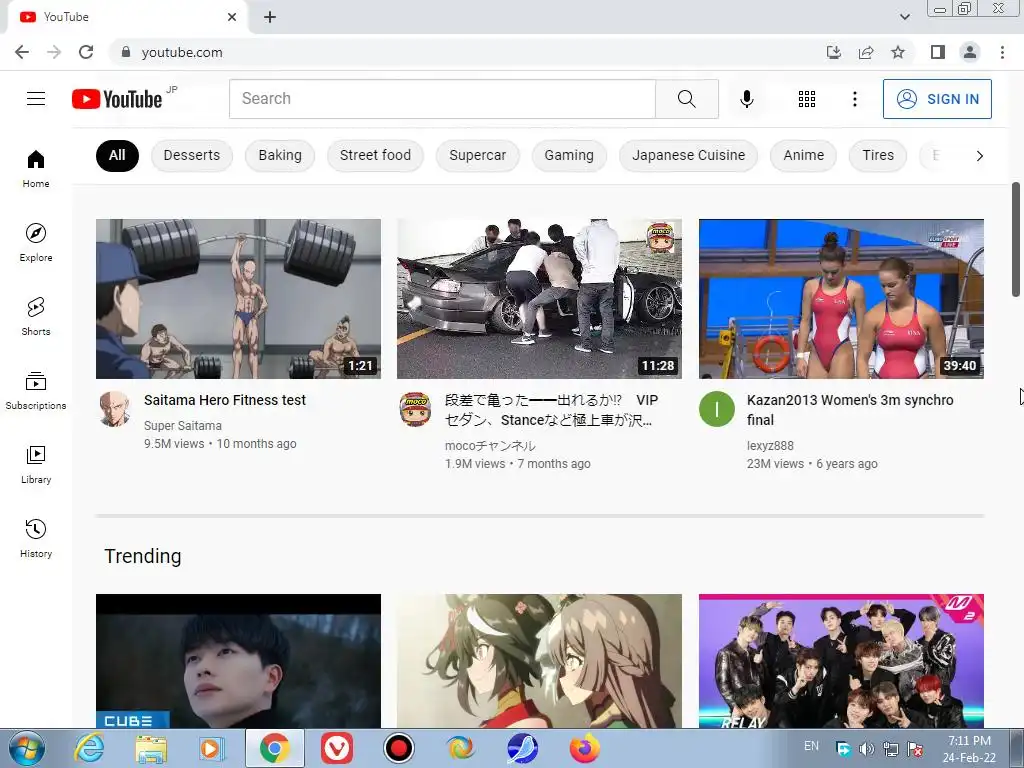Start voice search with the microphone icon
The height and width of the screenshot is (768, 1024).
(x=746, y=99)
